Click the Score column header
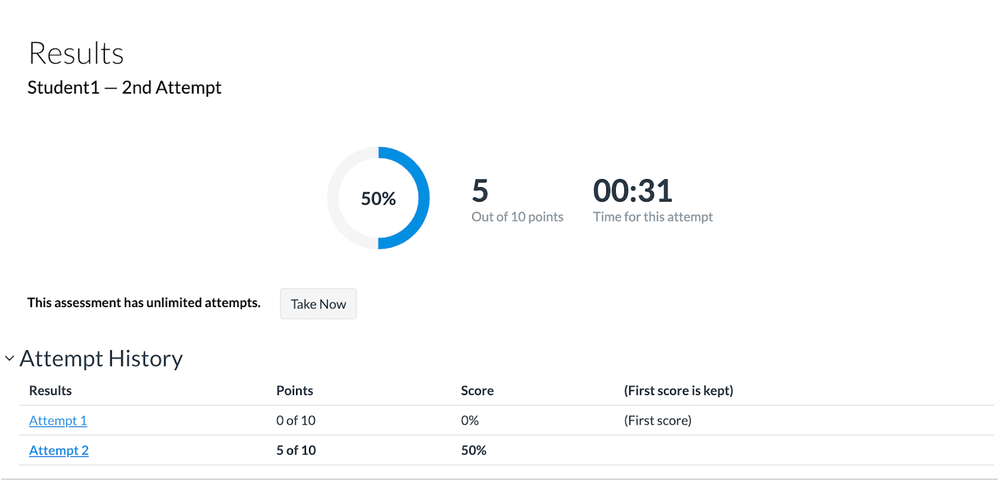 (x=477, y=390)
